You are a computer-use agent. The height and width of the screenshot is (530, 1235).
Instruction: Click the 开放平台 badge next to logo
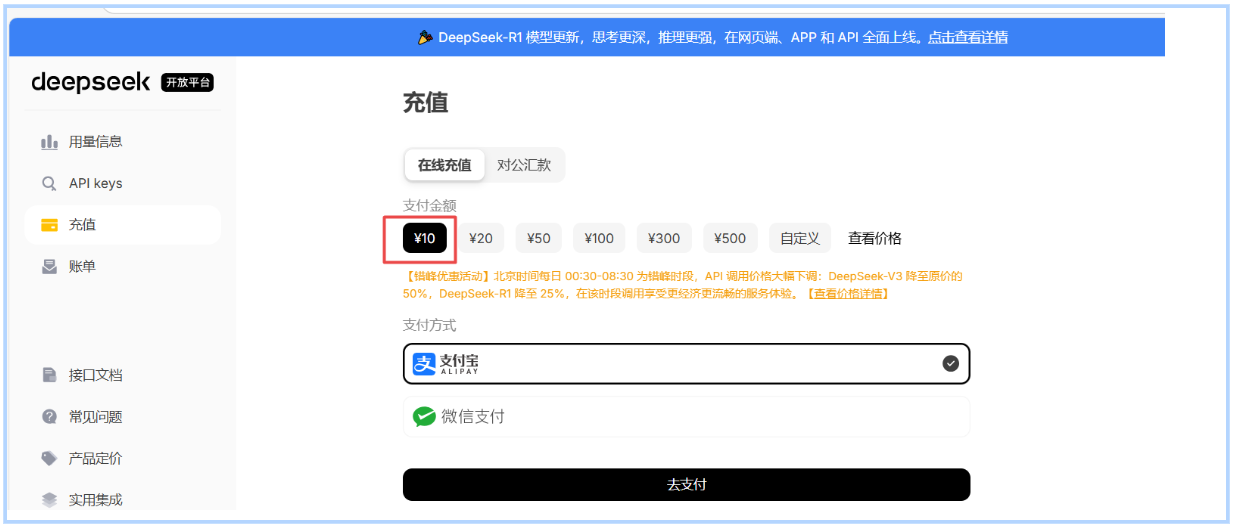pyautogui.click(x=187, y=82)
